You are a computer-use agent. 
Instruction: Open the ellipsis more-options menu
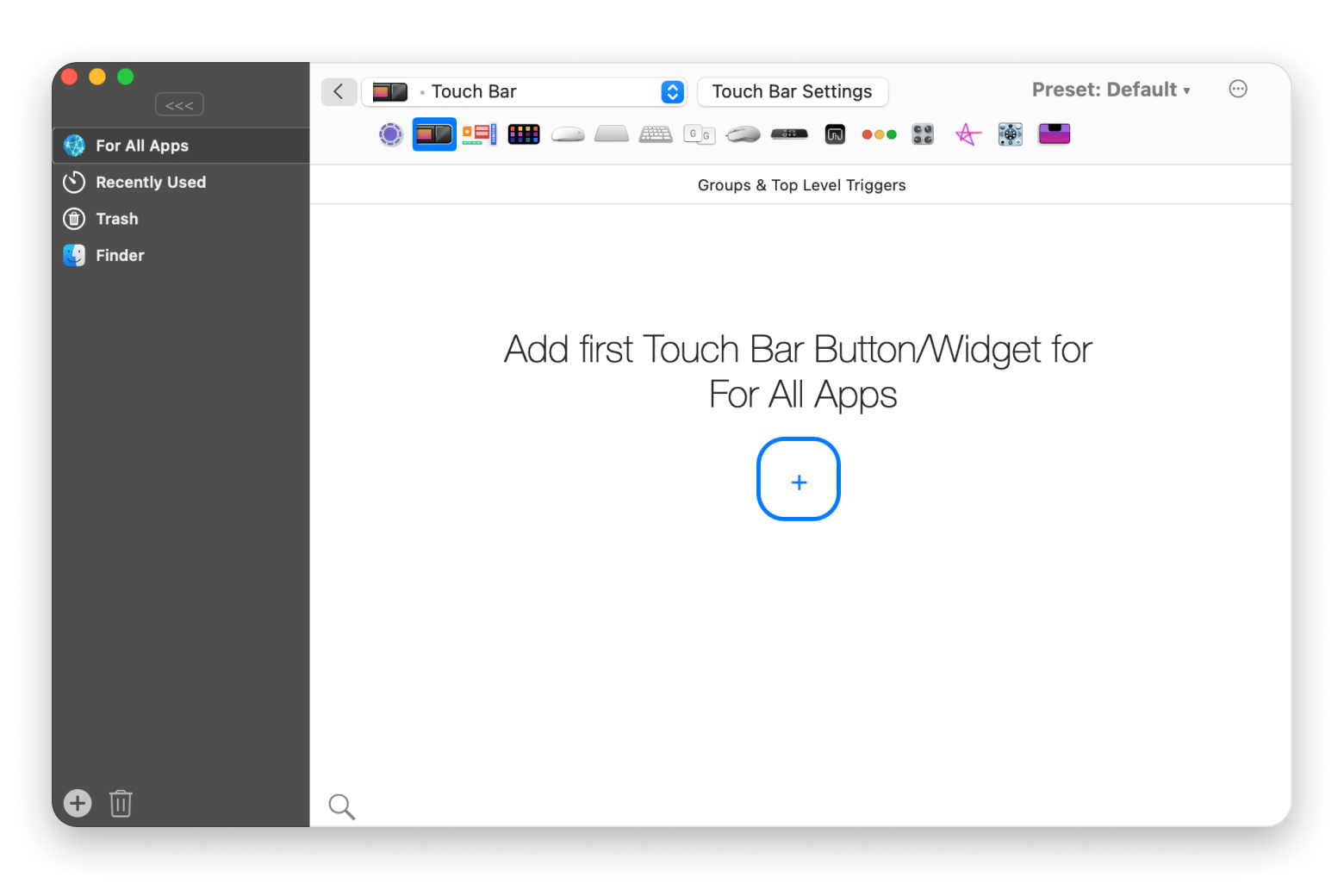point(1238,89)
